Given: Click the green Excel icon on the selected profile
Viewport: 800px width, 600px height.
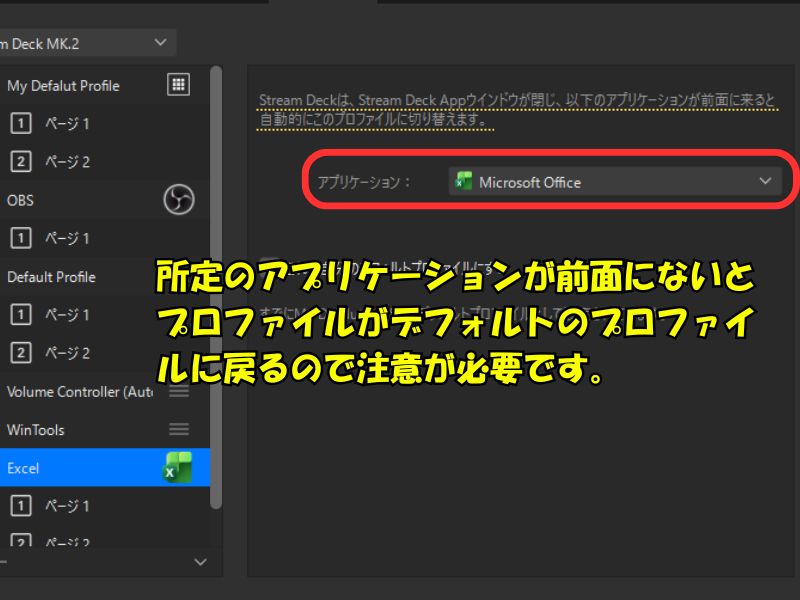Looking at the screenshot, I should point(177,468).
